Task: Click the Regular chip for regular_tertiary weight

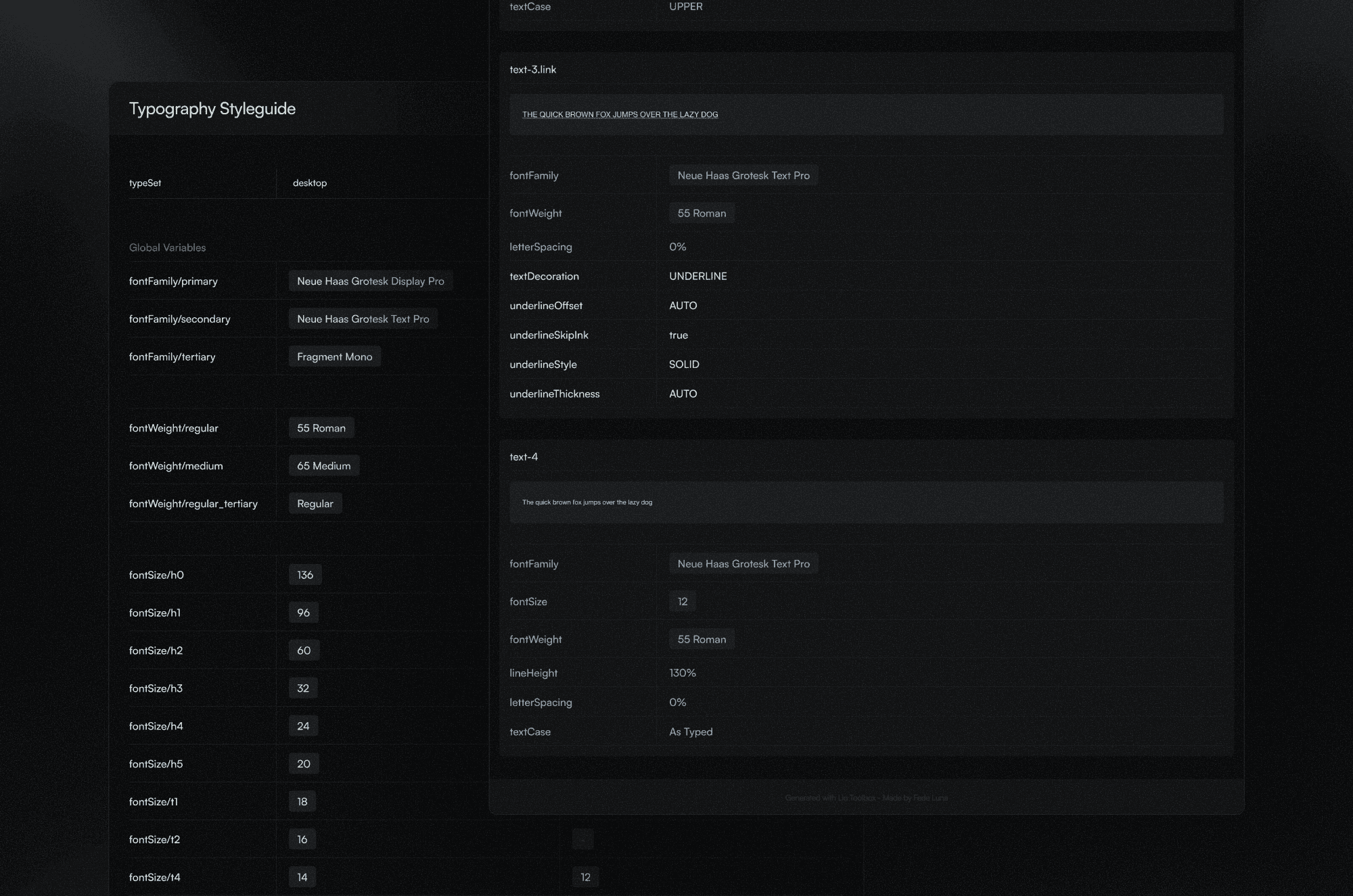Action: (x=315, y=503)
